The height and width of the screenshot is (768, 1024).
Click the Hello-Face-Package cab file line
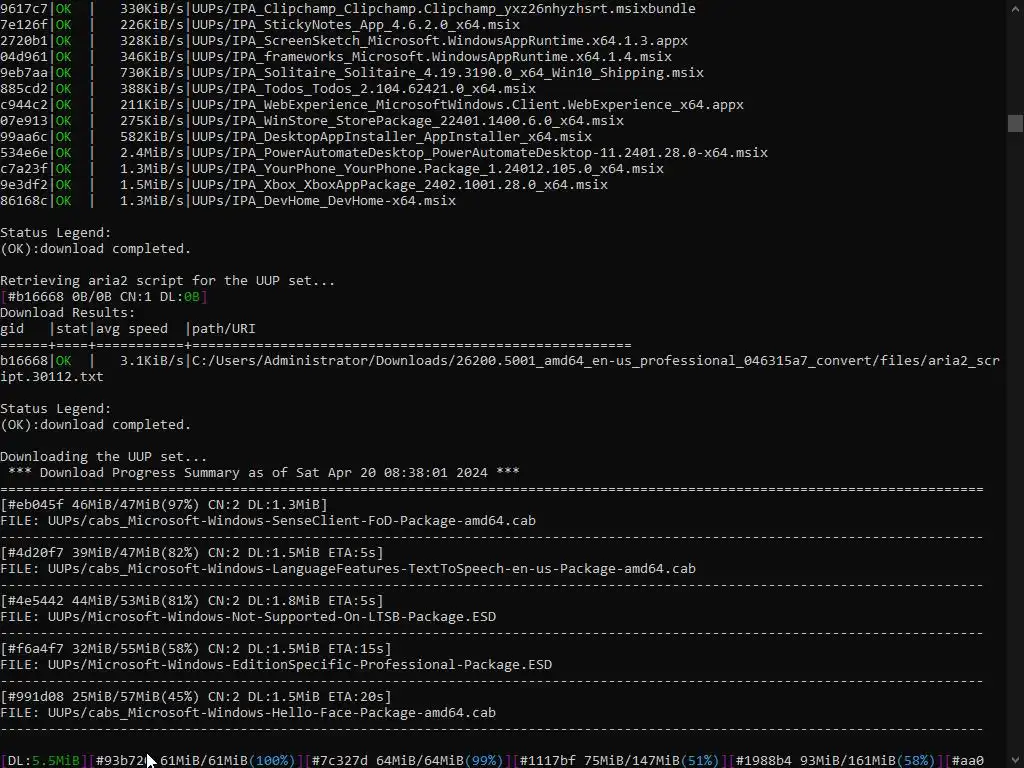(x=248, y=712)
